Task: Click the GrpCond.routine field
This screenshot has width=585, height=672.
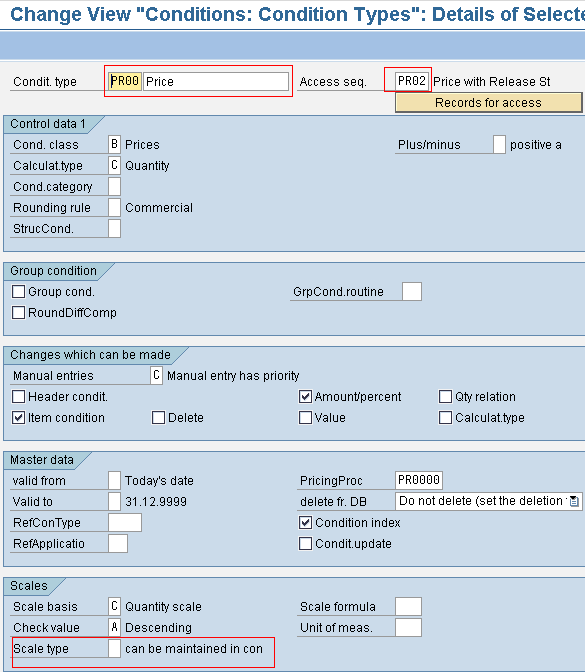Action: click(x=412, y=291)
